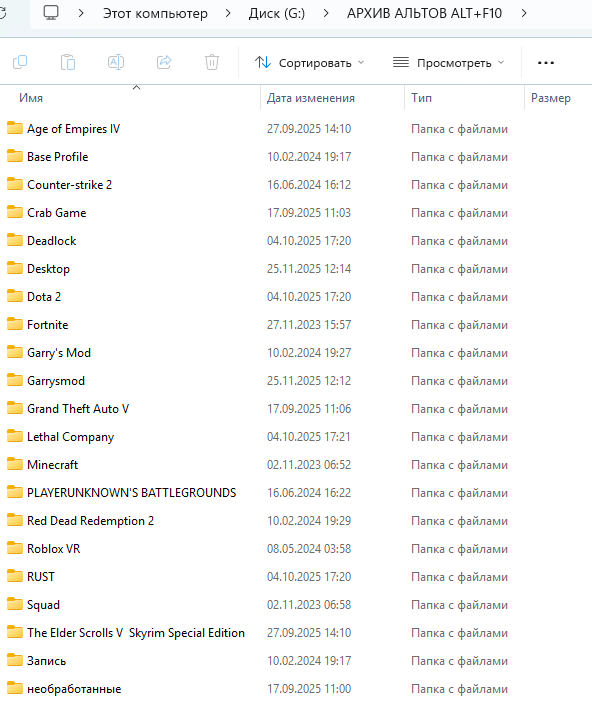This screenshot has width=592, height=714.
Task: Select the Squad folder name
Action: [43, 605]
